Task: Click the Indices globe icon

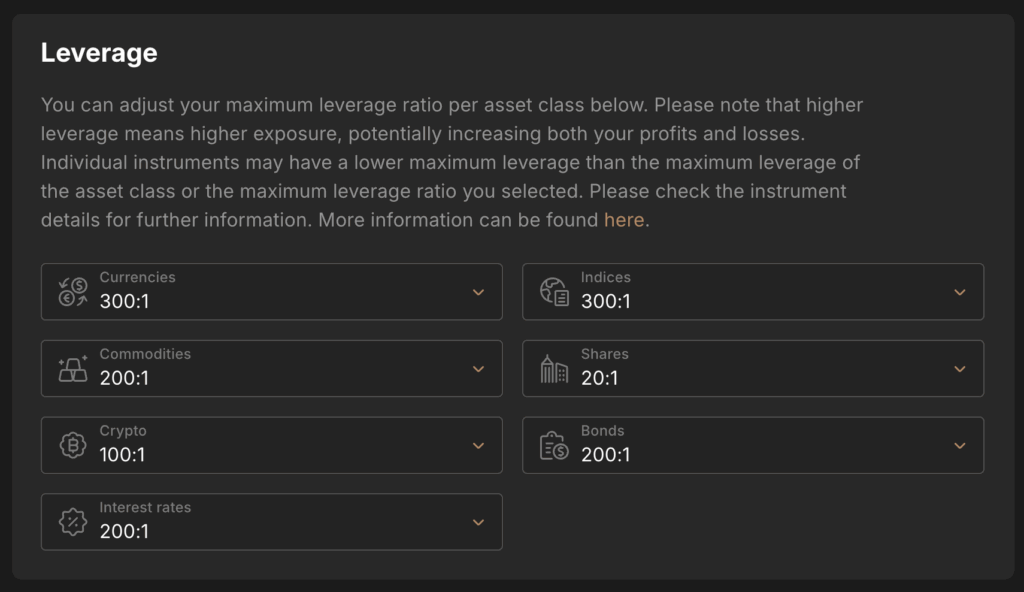Action: [x=552, y=291]
